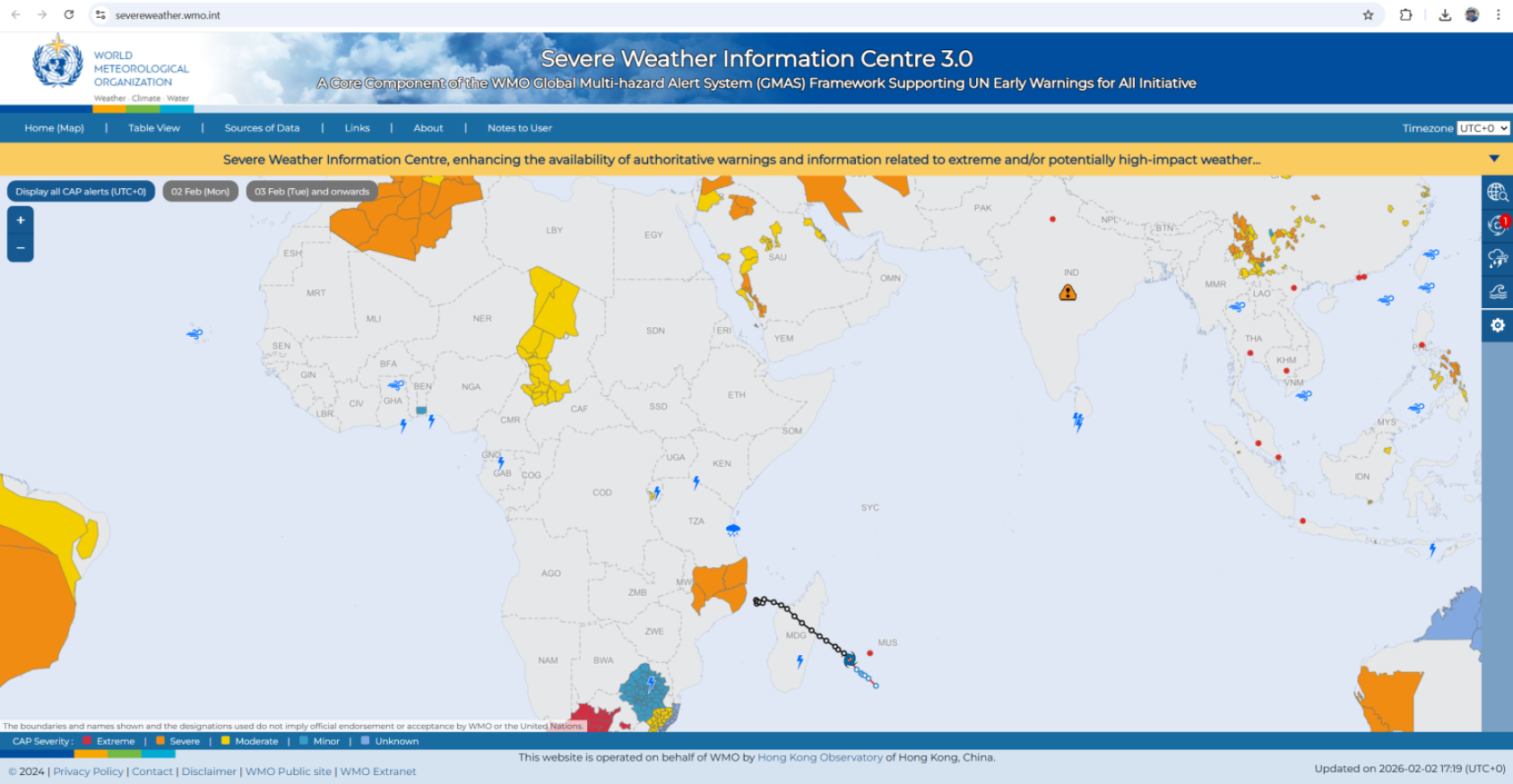Viewport: 1513px width, 784px height.
Task: Click the orange Severe severity swatch
Action: 160,741
